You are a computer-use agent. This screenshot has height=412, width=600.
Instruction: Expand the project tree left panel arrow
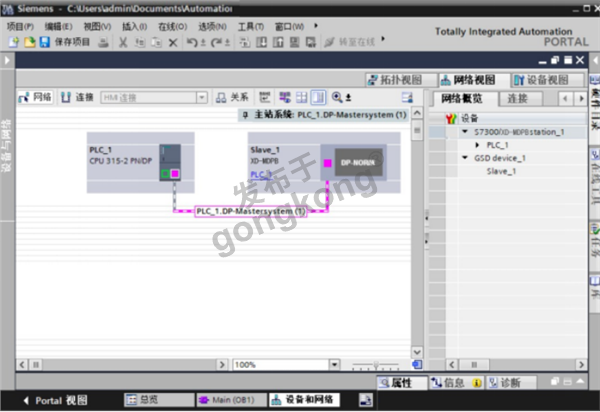pos(7,60)
